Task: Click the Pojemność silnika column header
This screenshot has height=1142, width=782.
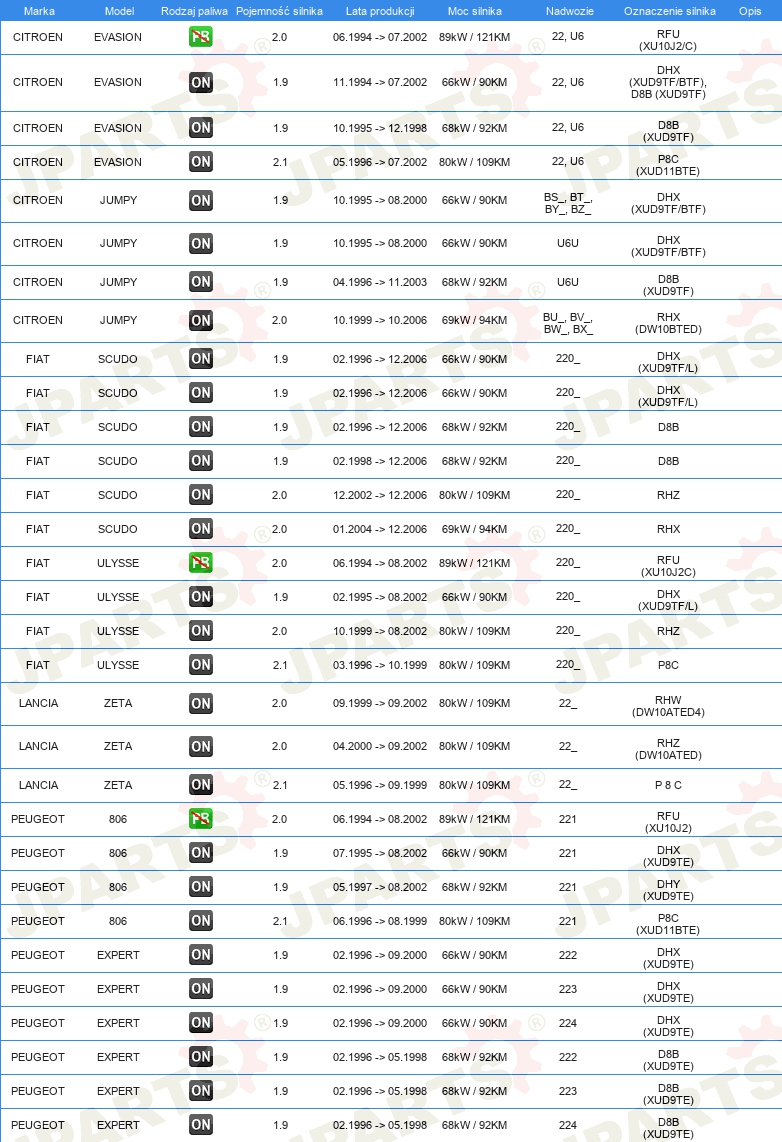Action: click(x=280, y=11)
